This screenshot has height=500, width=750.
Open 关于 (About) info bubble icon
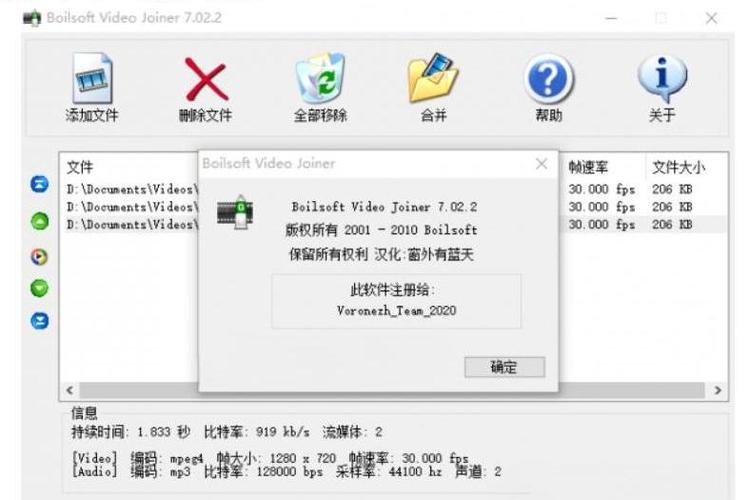click(x=662, y=79)
